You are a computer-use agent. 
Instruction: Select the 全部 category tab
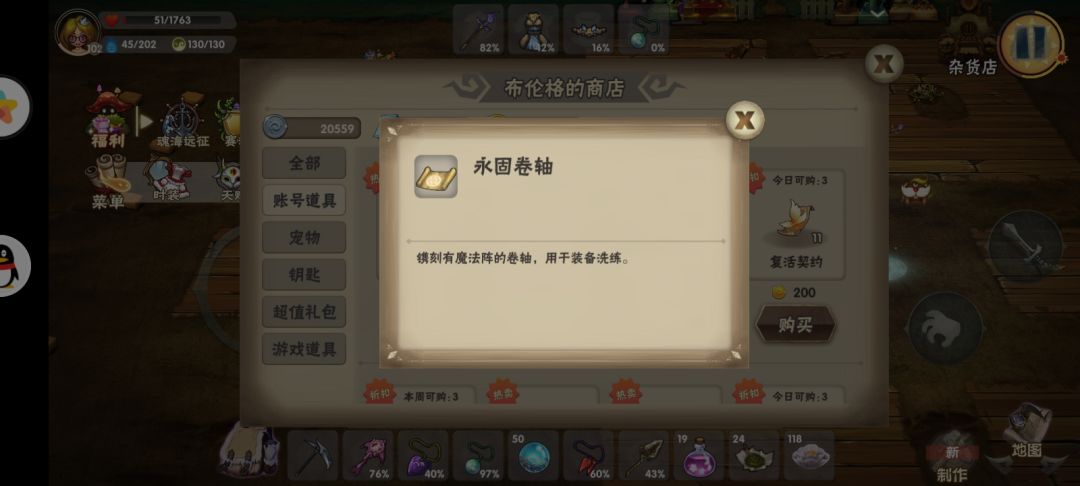click(304, 163)
